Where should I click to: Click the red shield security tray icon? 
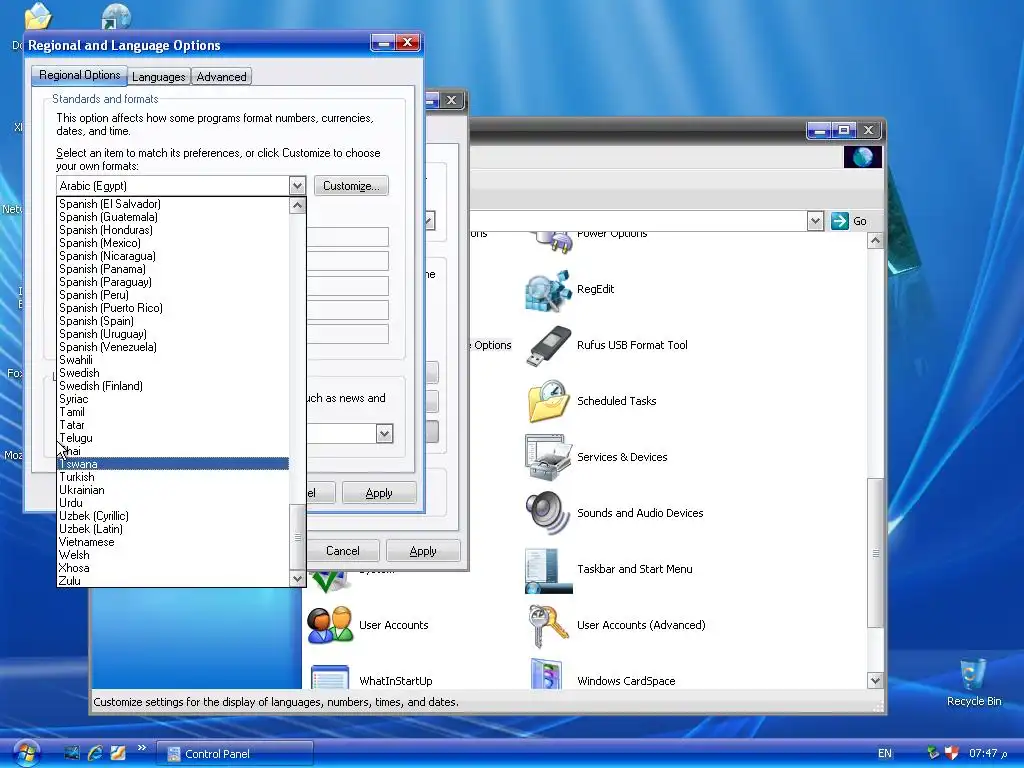(x=952, y=753)
